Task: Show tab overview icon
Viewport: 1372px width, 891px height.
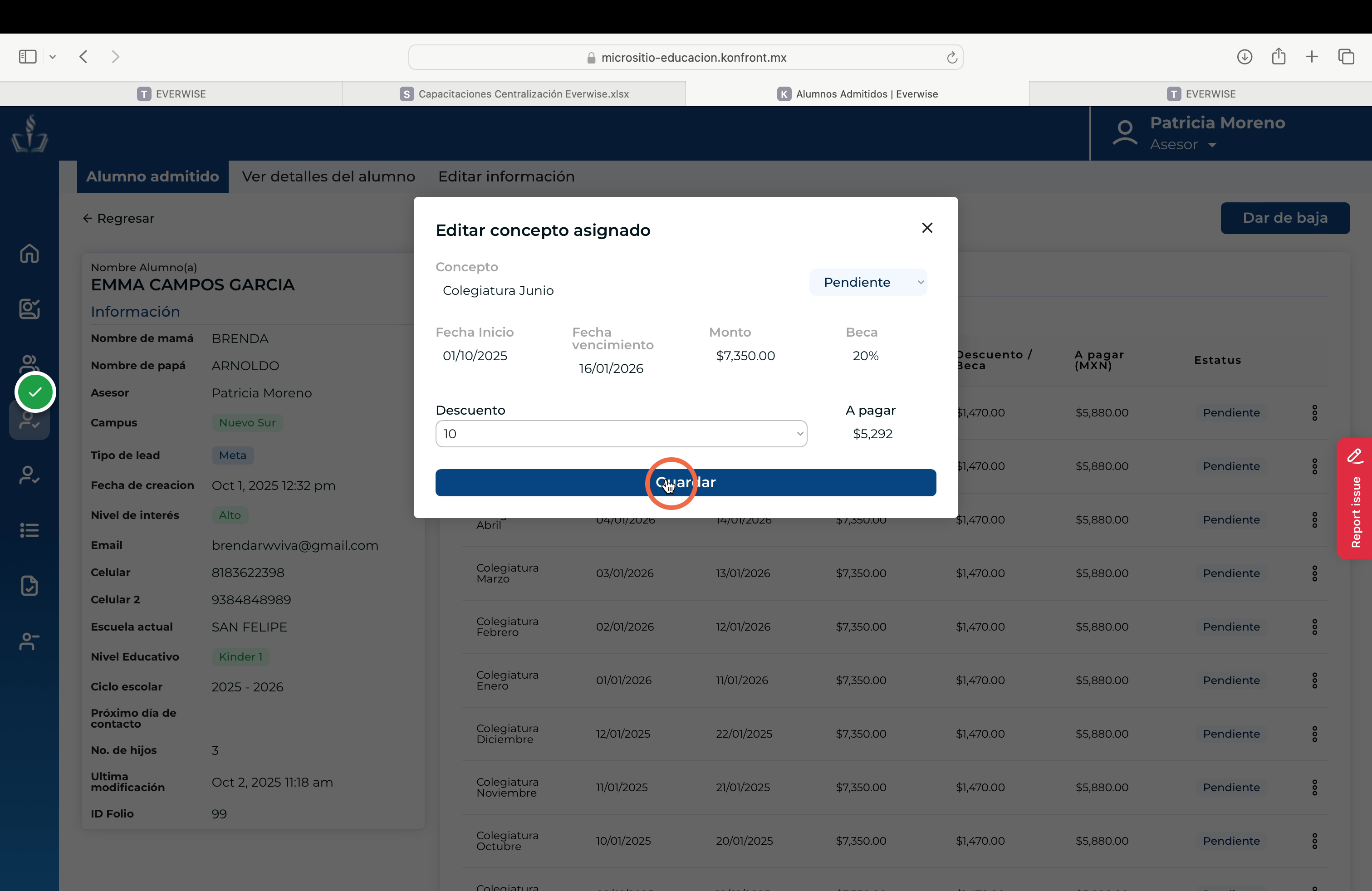Action: click(1346, 56)
